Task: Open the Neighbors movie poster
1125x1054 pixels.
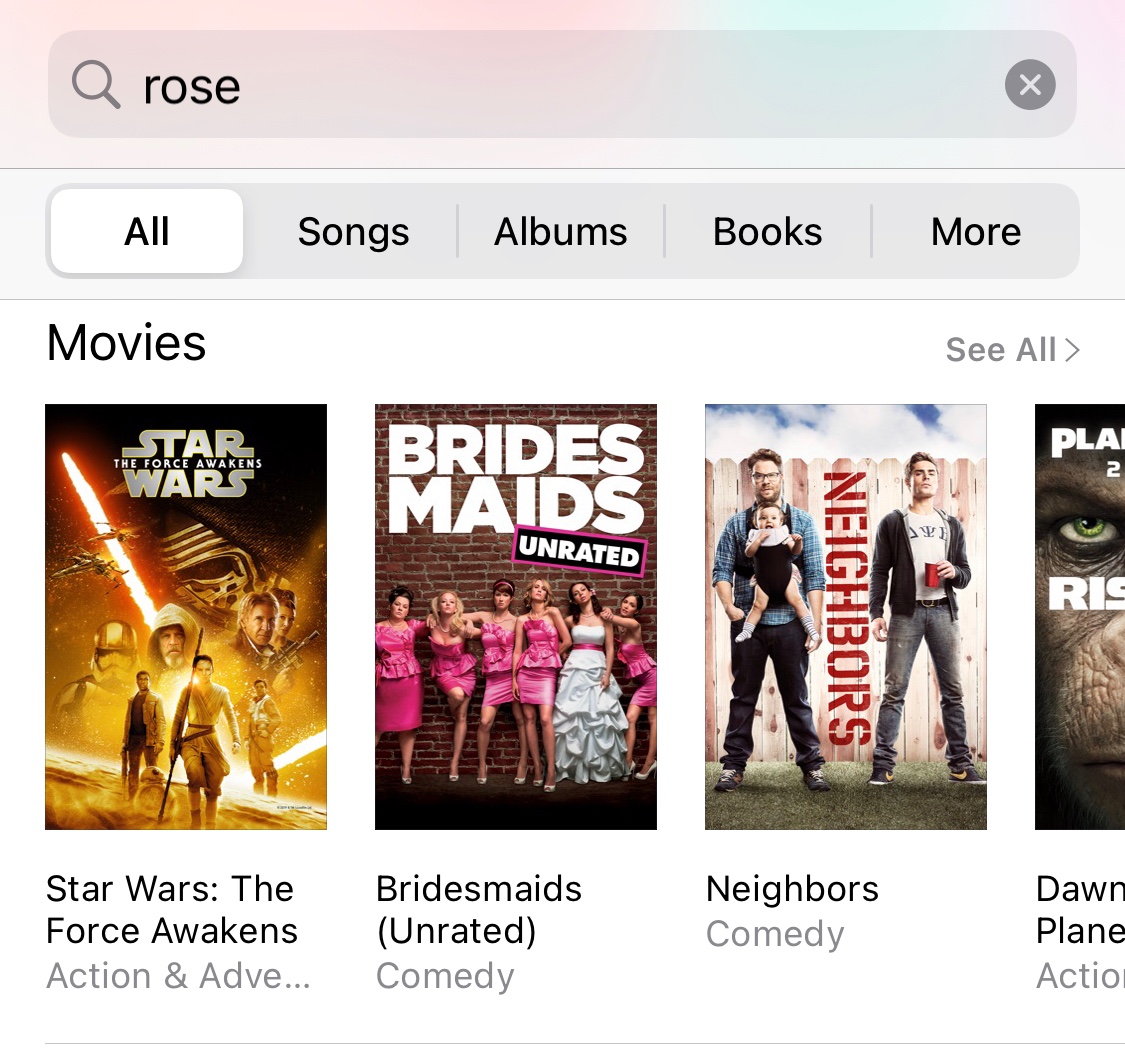Action: [846, 616]
